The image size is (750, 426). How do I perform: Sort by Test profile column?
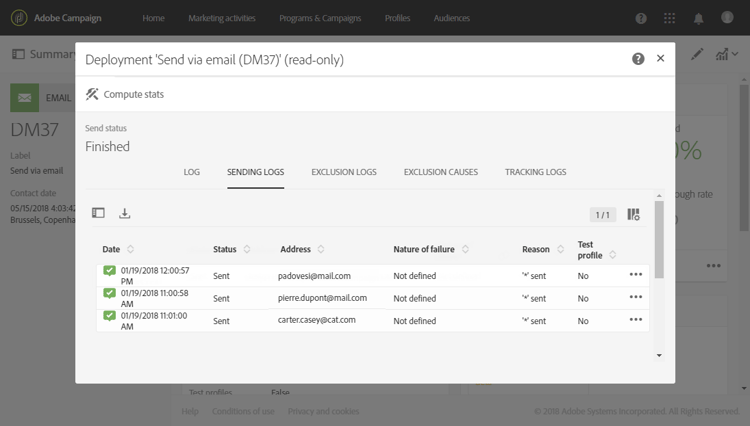tap(612, 255)
